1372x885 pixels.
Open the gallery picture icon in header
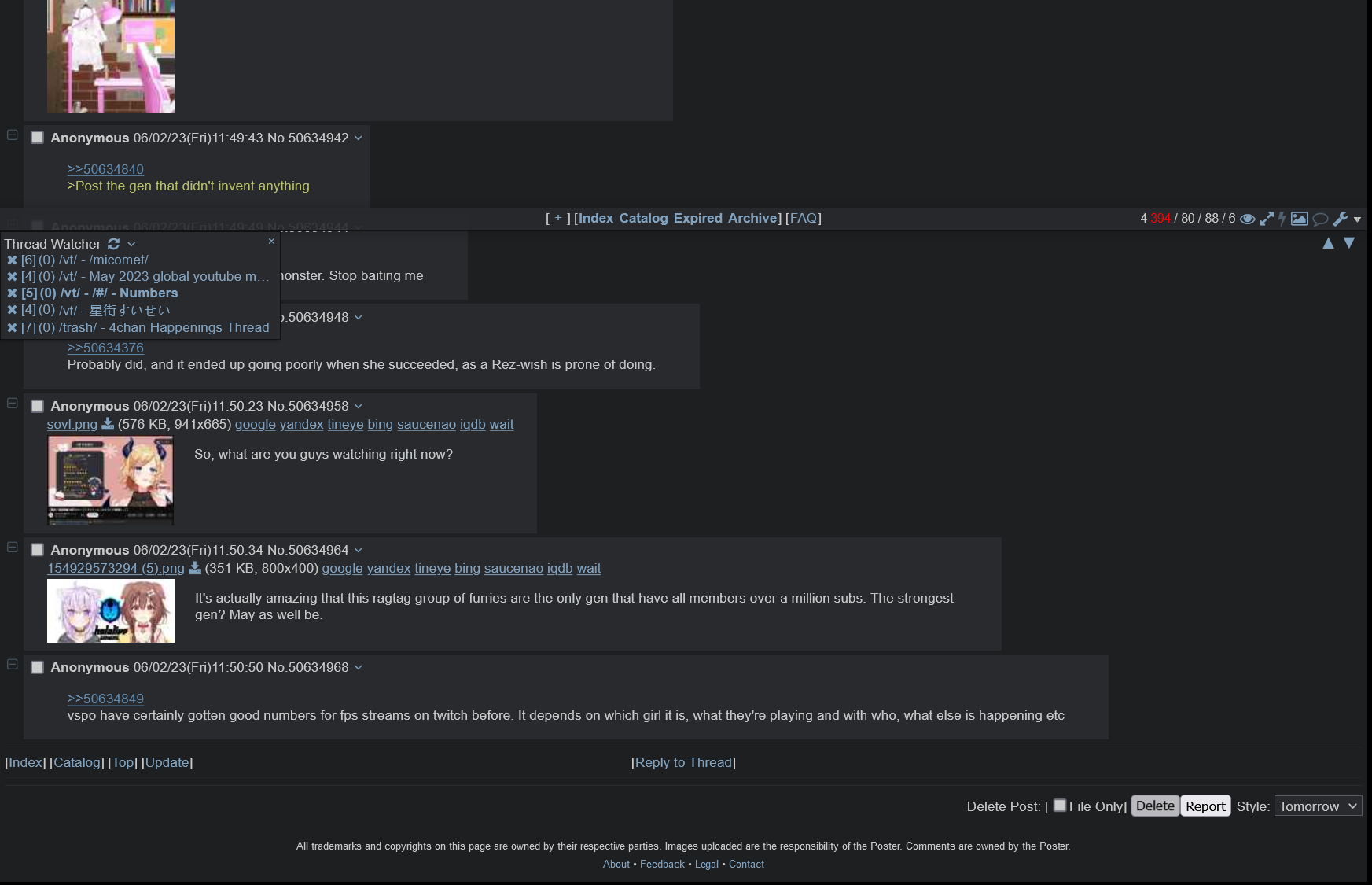coord(1300,219)
